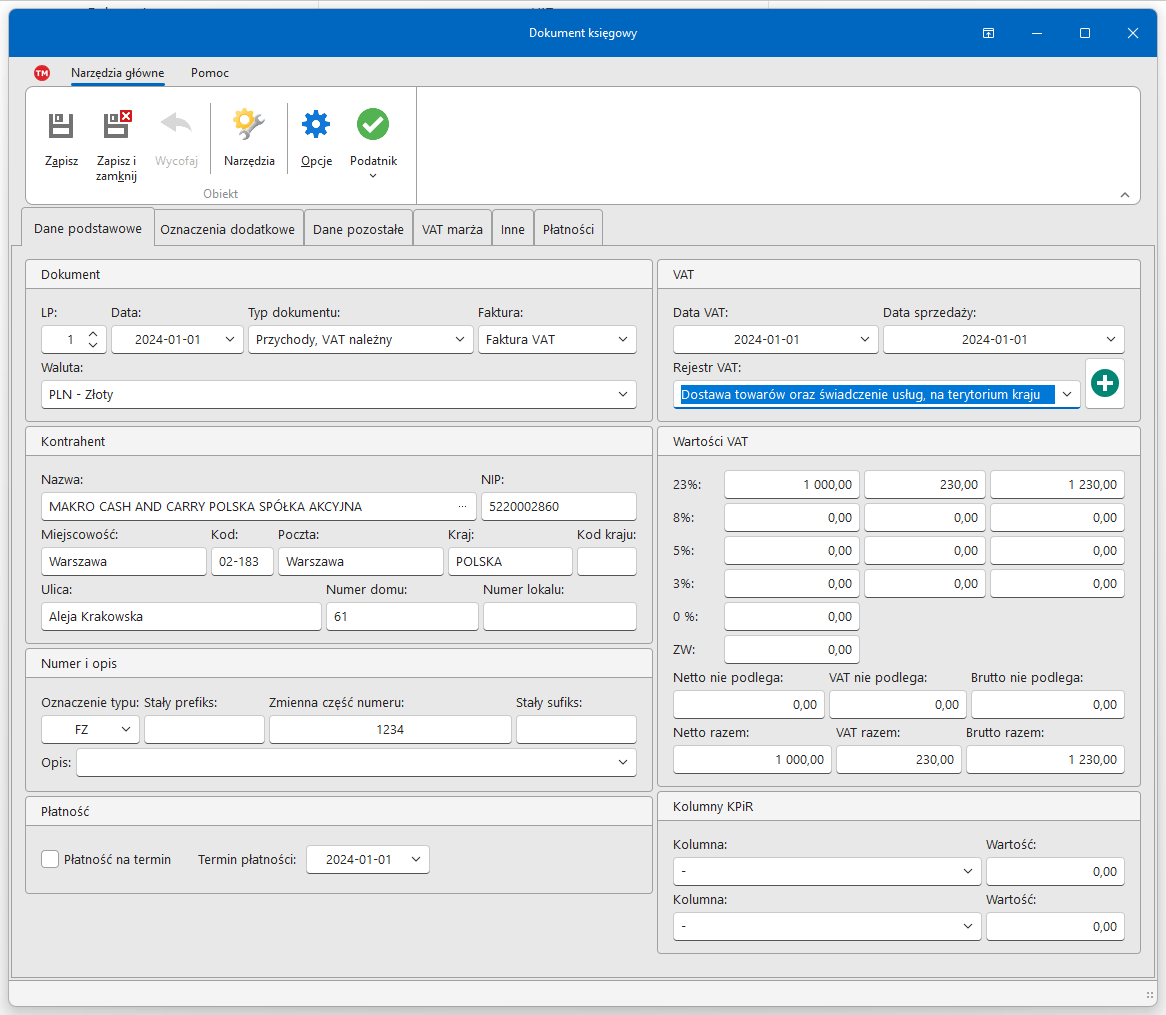This screenshot has height=1015, width=1166.
Task: Expand the Typ dokumentu dropdown
Action: tap(460, 340)
